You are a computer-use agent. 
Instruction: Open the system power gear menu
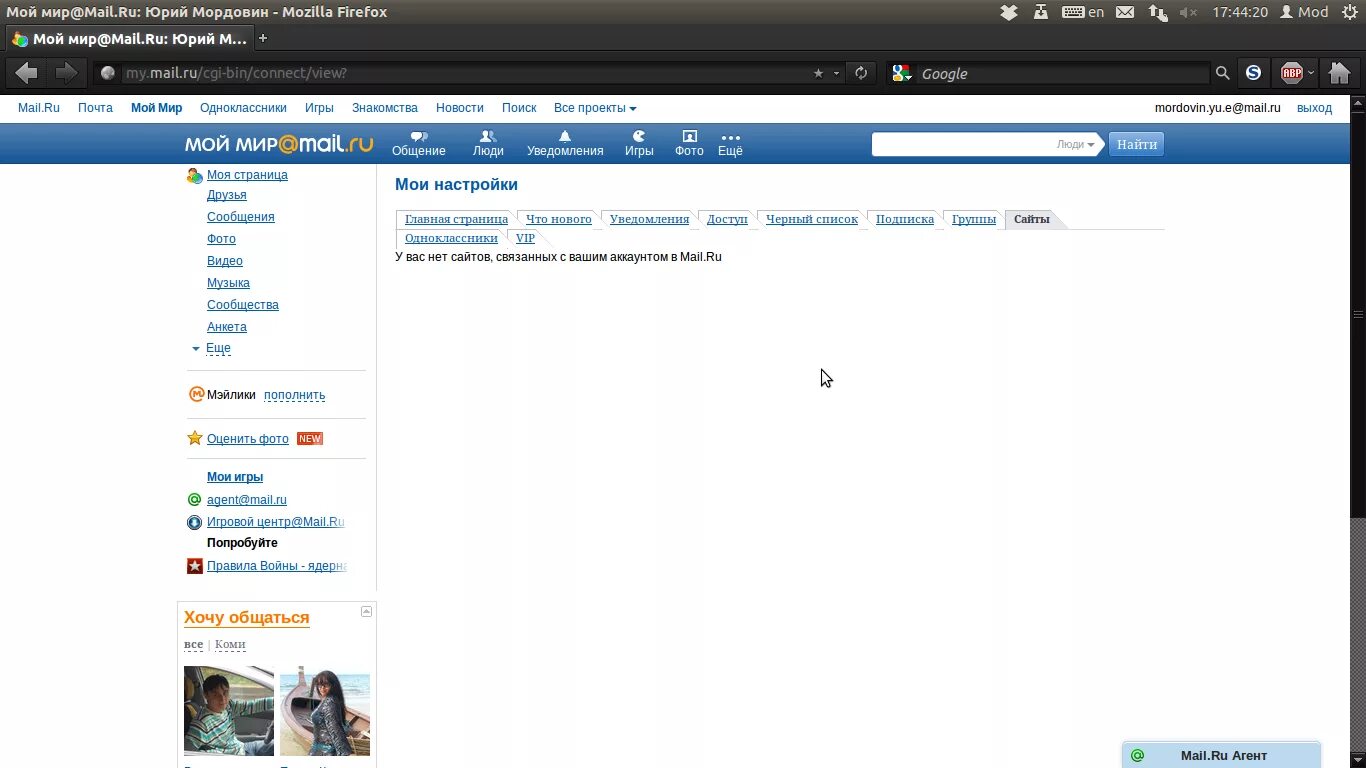click(1348, 12)
